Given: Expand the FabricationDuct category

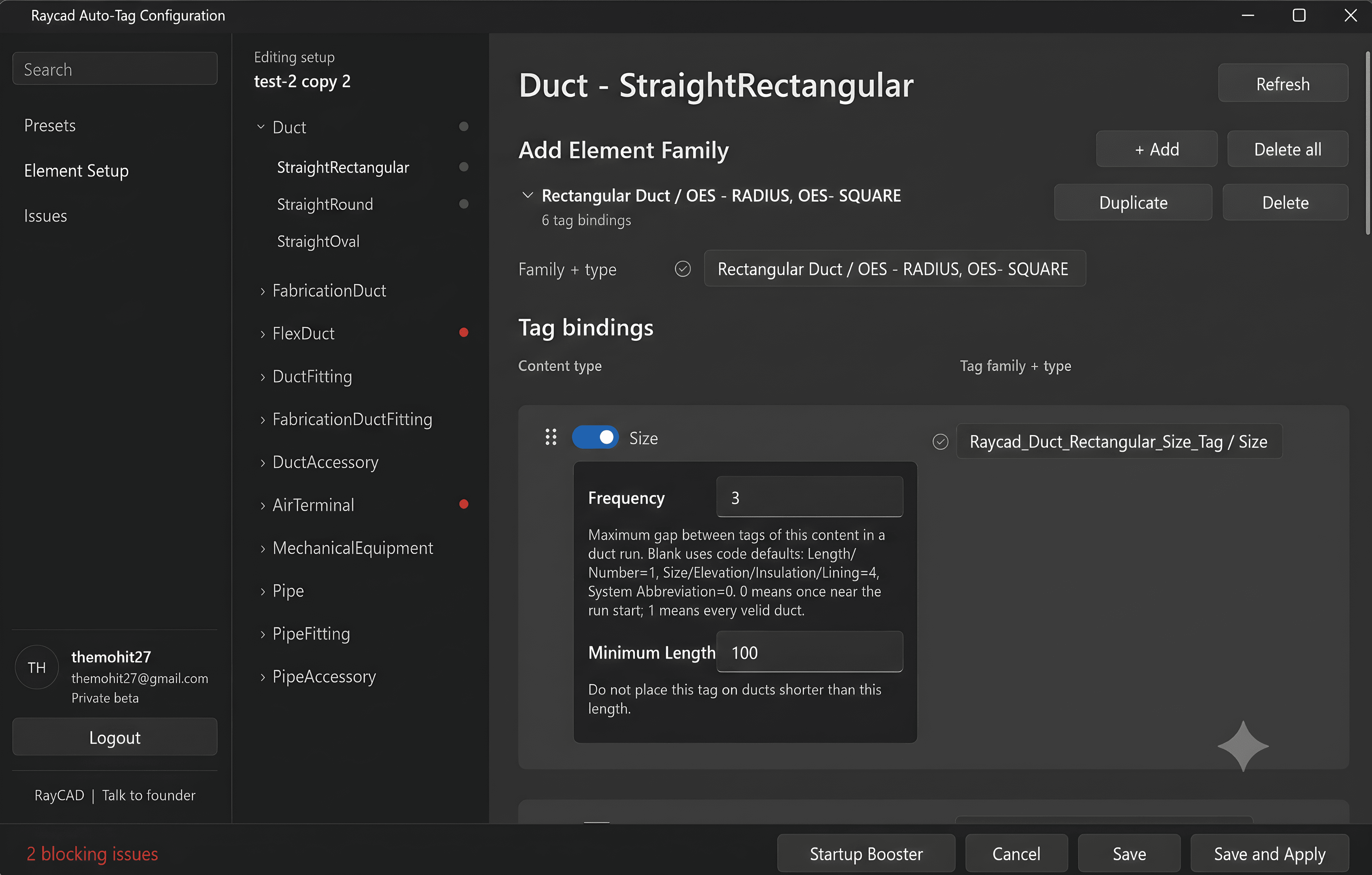Looking at the screenshot, I should 262,291.
